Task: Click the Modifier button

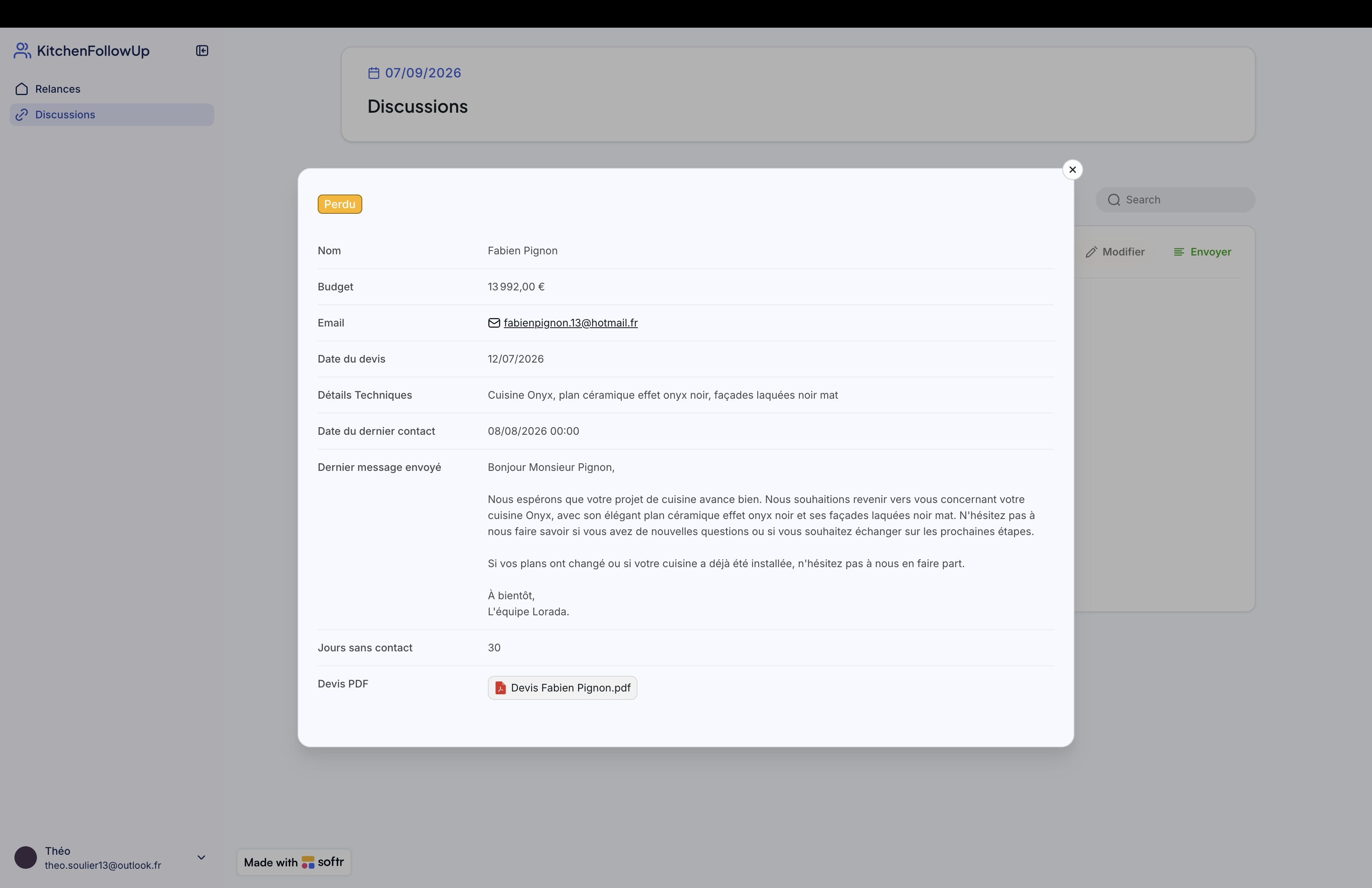Action: (1115, 252)
